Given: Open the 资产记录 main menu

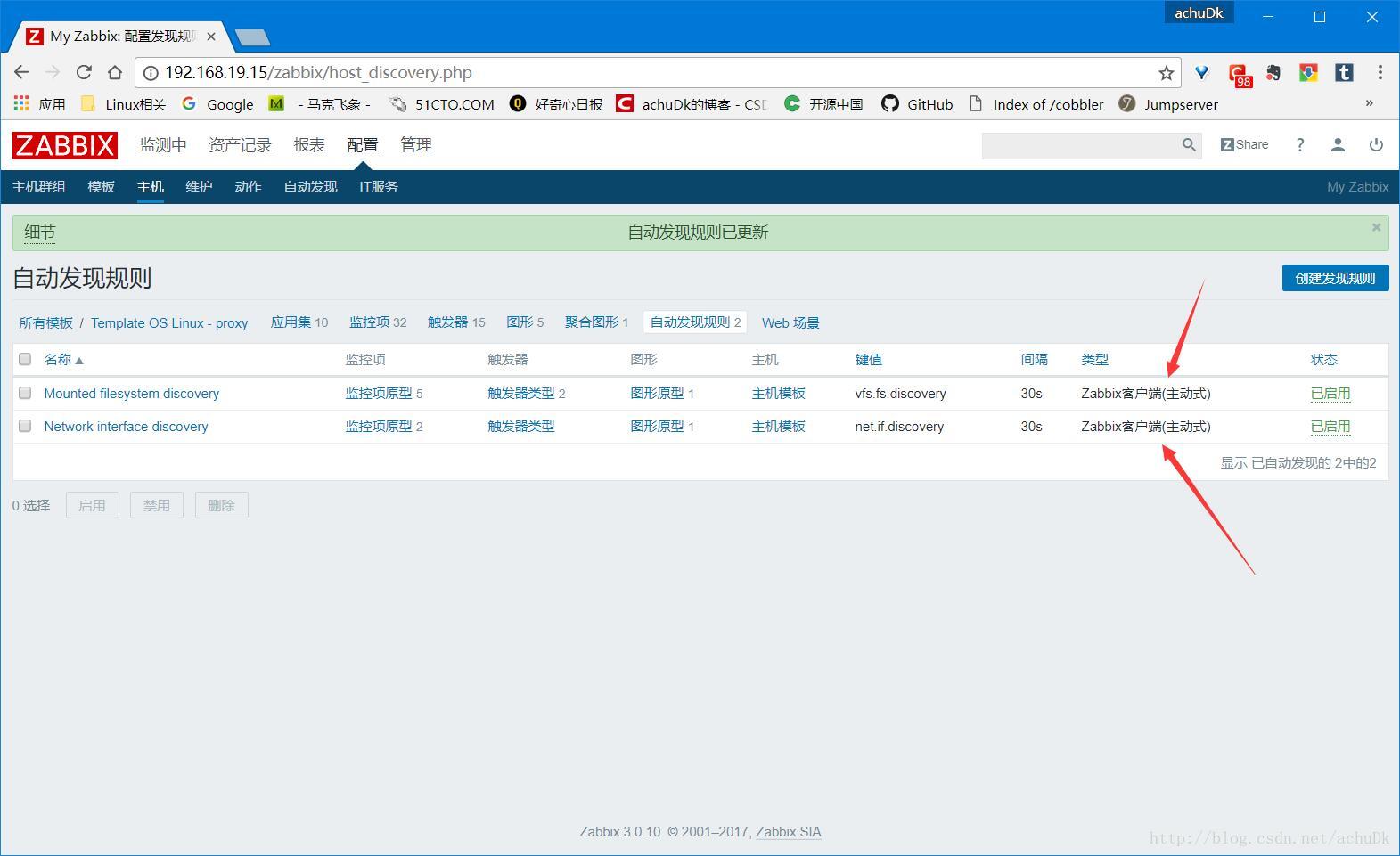Looking at the screenshot, I should (240, 144).
